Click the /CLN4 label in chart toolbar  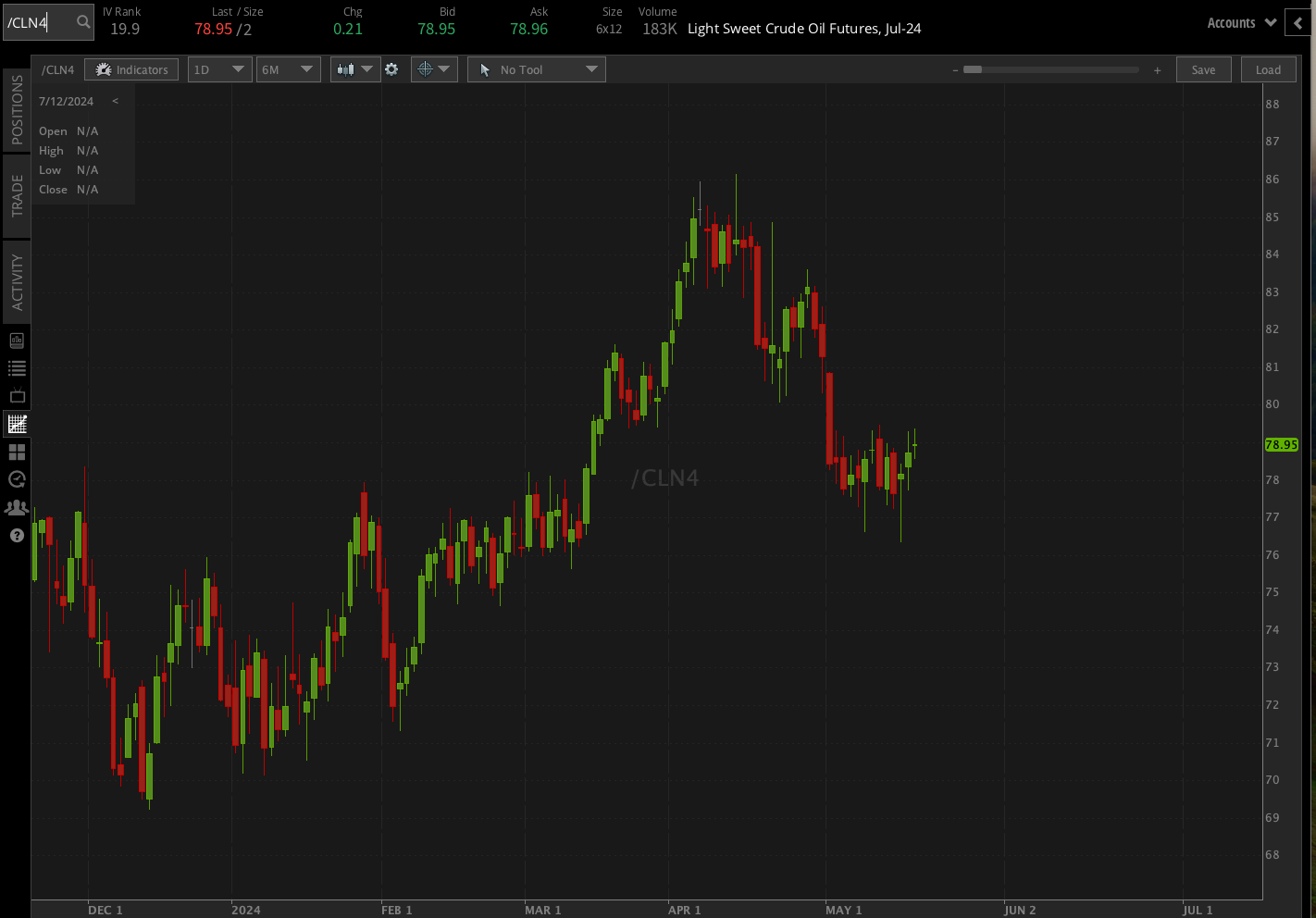tap(57, 69)
